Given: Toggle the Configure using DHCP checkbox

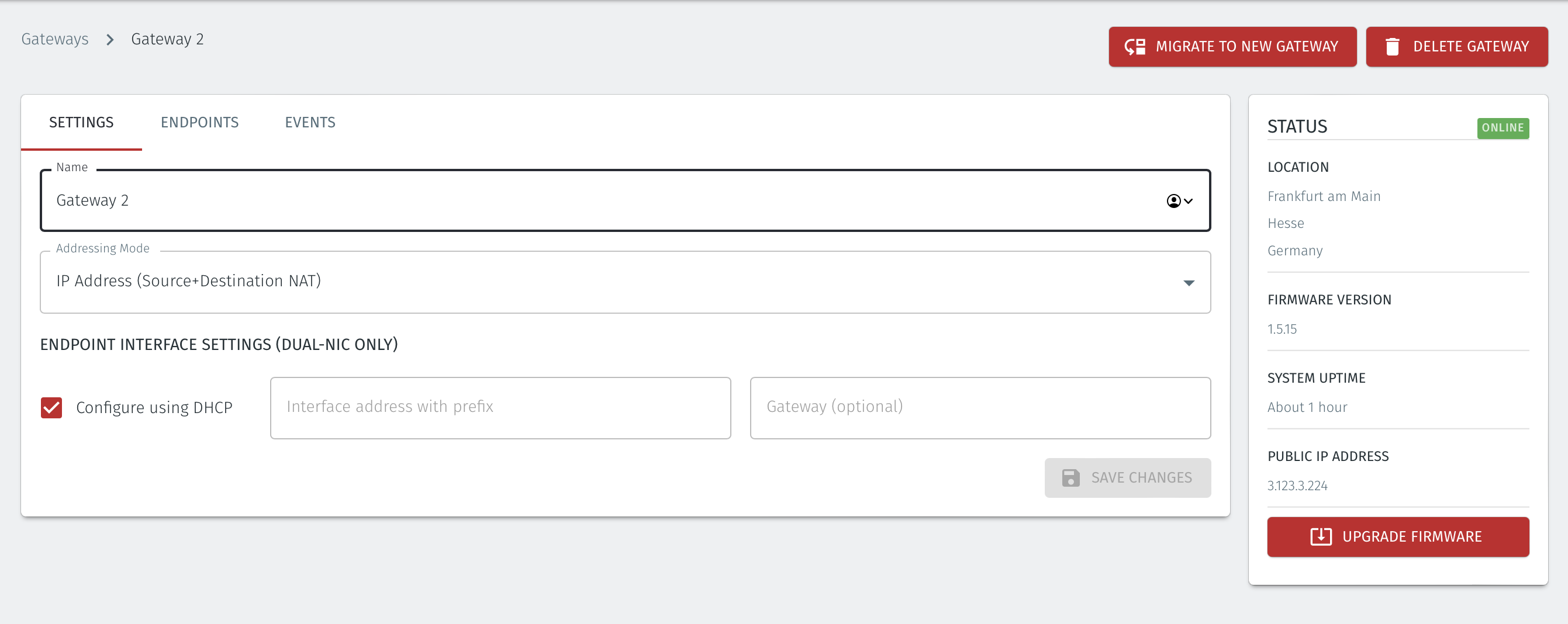Looking at the screenshot, I should [x=51, y=407].
